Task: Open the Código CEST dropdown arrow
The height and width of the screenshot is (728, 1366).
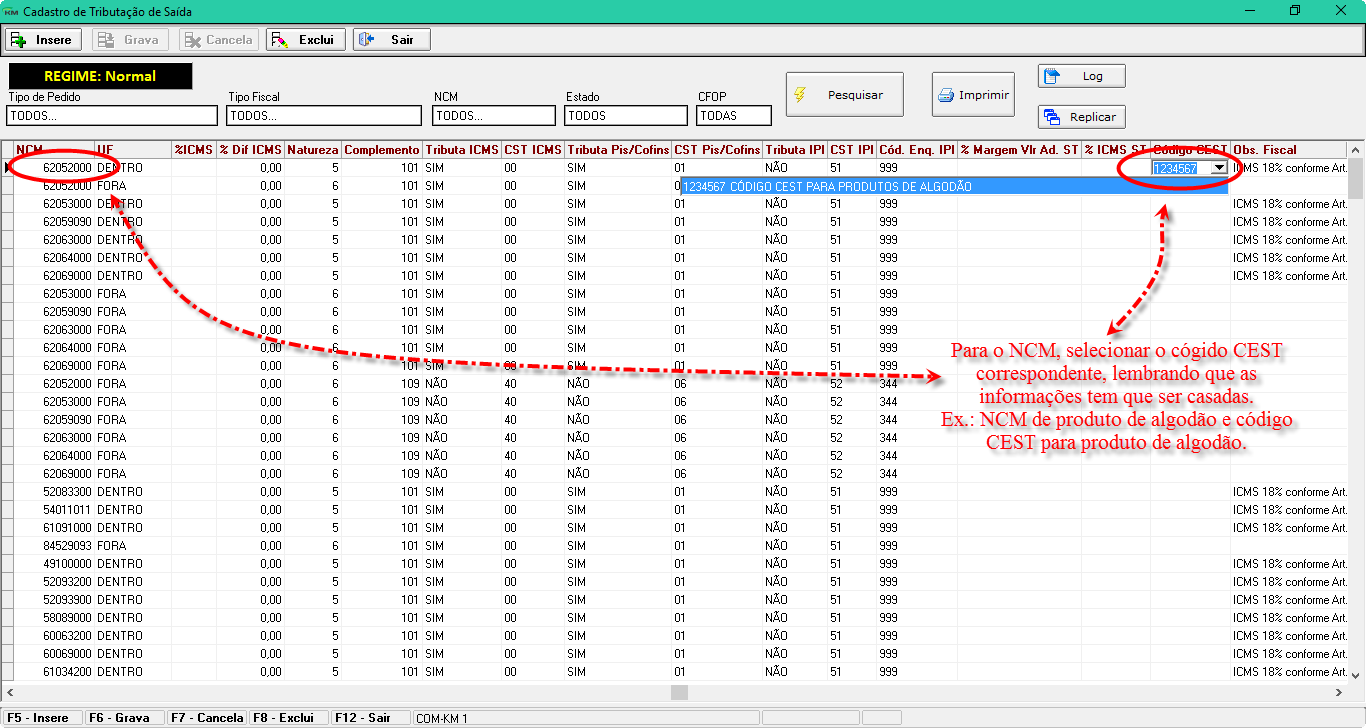Action: click(x=1218, y=168)
